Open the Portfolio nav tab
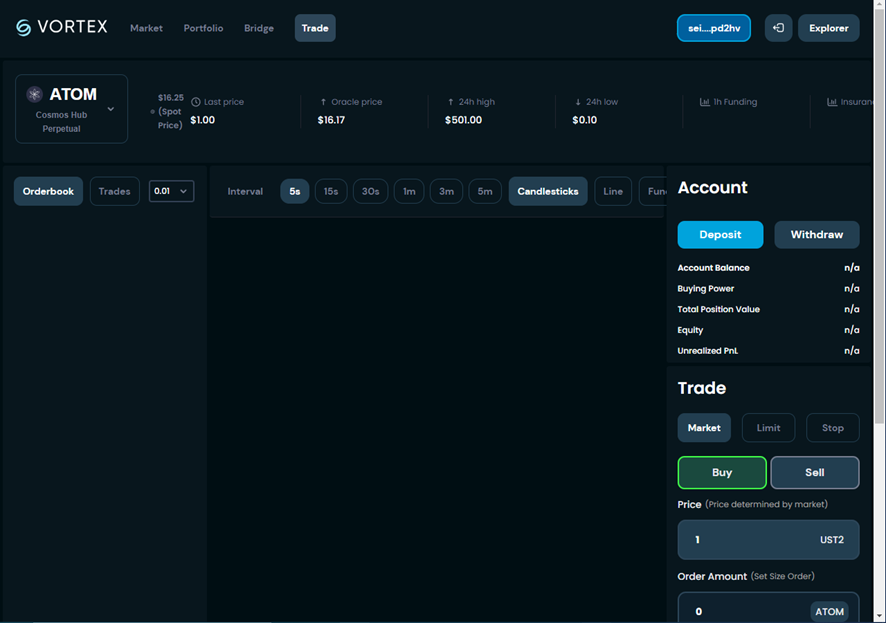The image size is (886, 623). pos(203,28)
